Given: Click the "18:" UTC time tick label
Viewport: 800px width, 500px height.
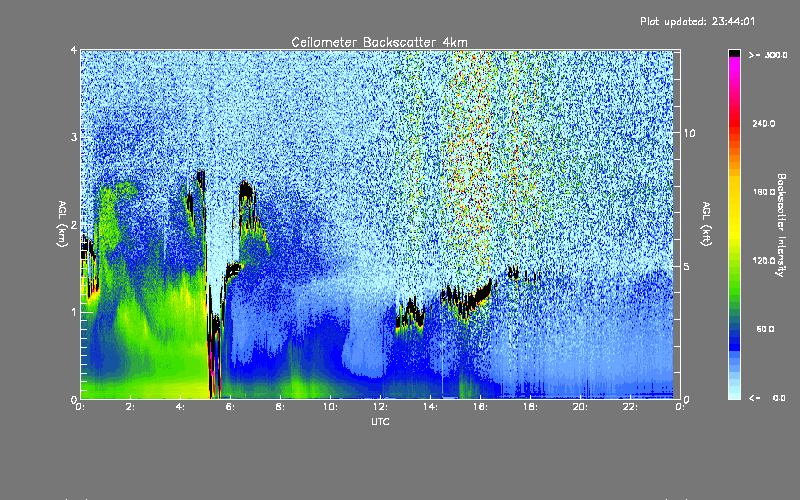Looking at the screenshot, I should tap(530, 407).
